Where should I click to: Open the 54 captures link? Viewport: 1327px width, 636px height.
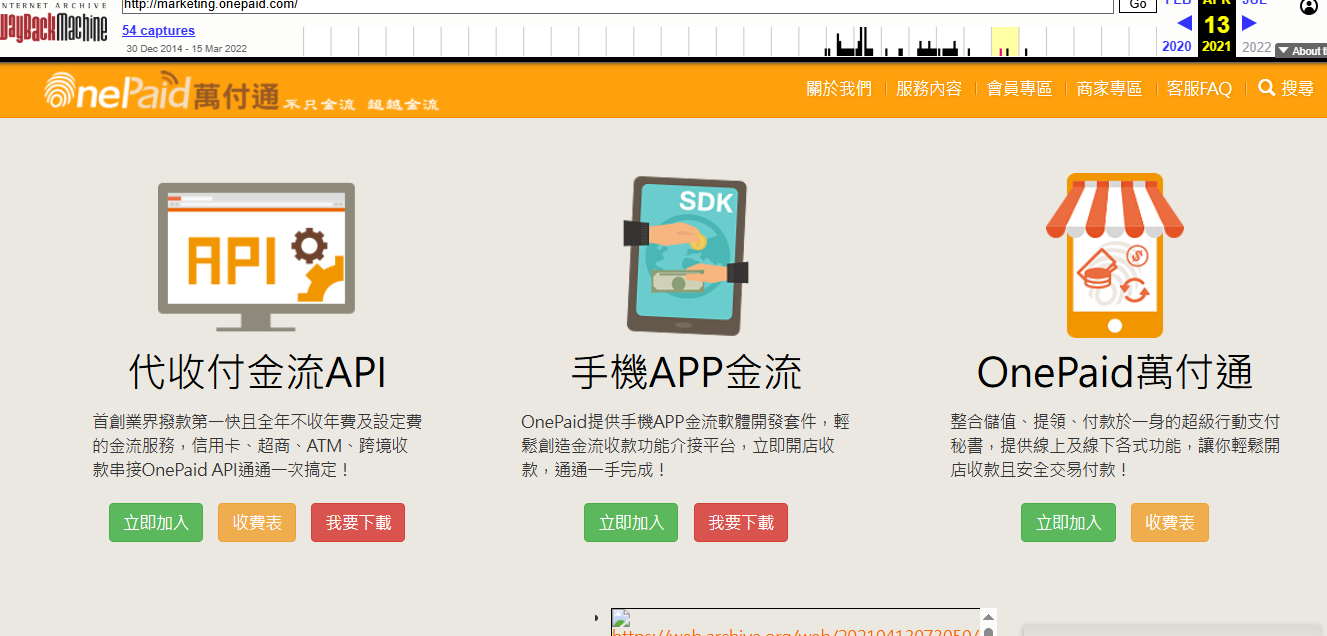click(158, 31)
